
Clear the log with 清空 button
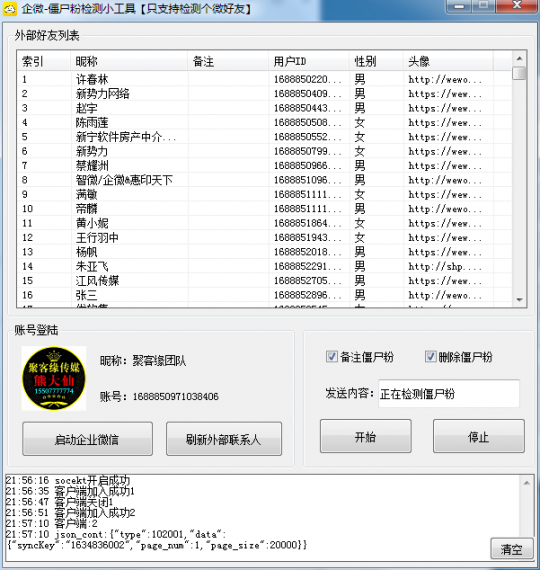click(512, 549)
